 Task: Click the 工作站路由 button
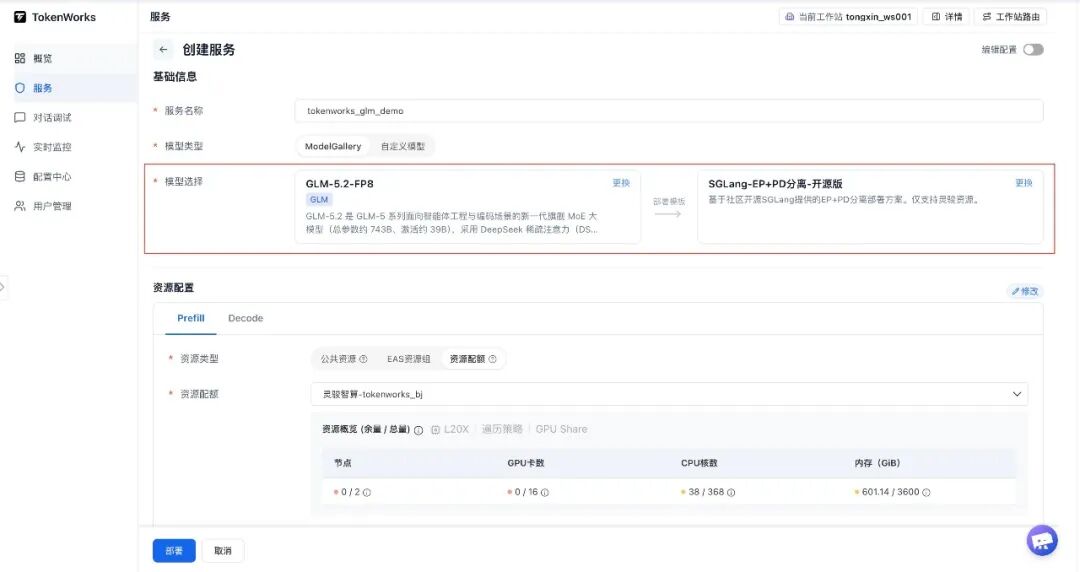1010,17
